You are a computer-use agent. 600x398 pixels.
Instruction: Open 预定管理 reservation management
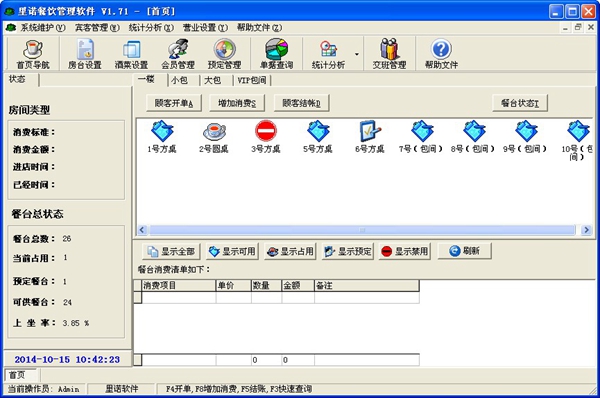pyautogui.click(x=225, y=54)
